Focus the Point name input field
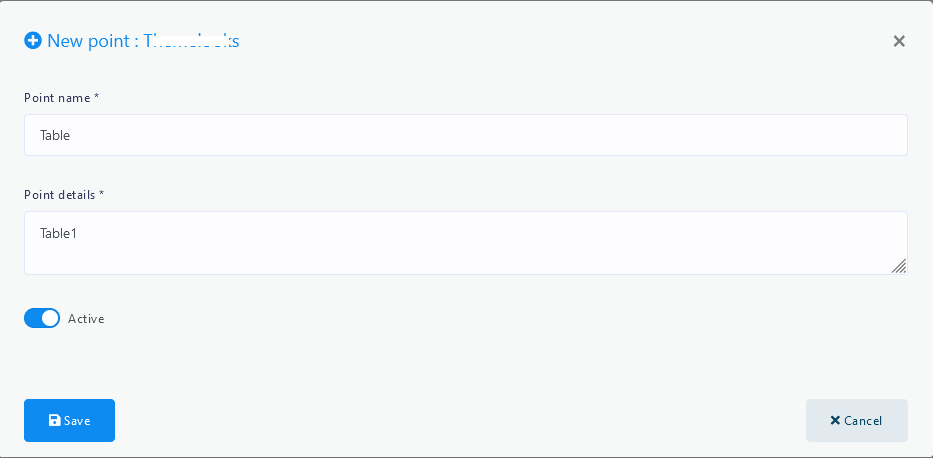 (x=465, y=135)
